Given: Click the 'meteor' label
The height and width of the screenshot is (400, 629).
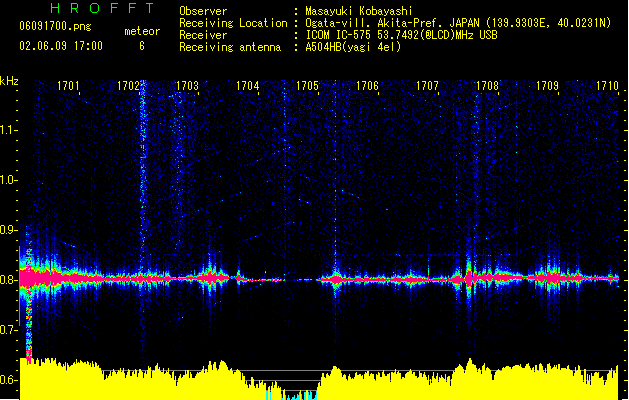Looking at the screenshot, I should [142, 31].
